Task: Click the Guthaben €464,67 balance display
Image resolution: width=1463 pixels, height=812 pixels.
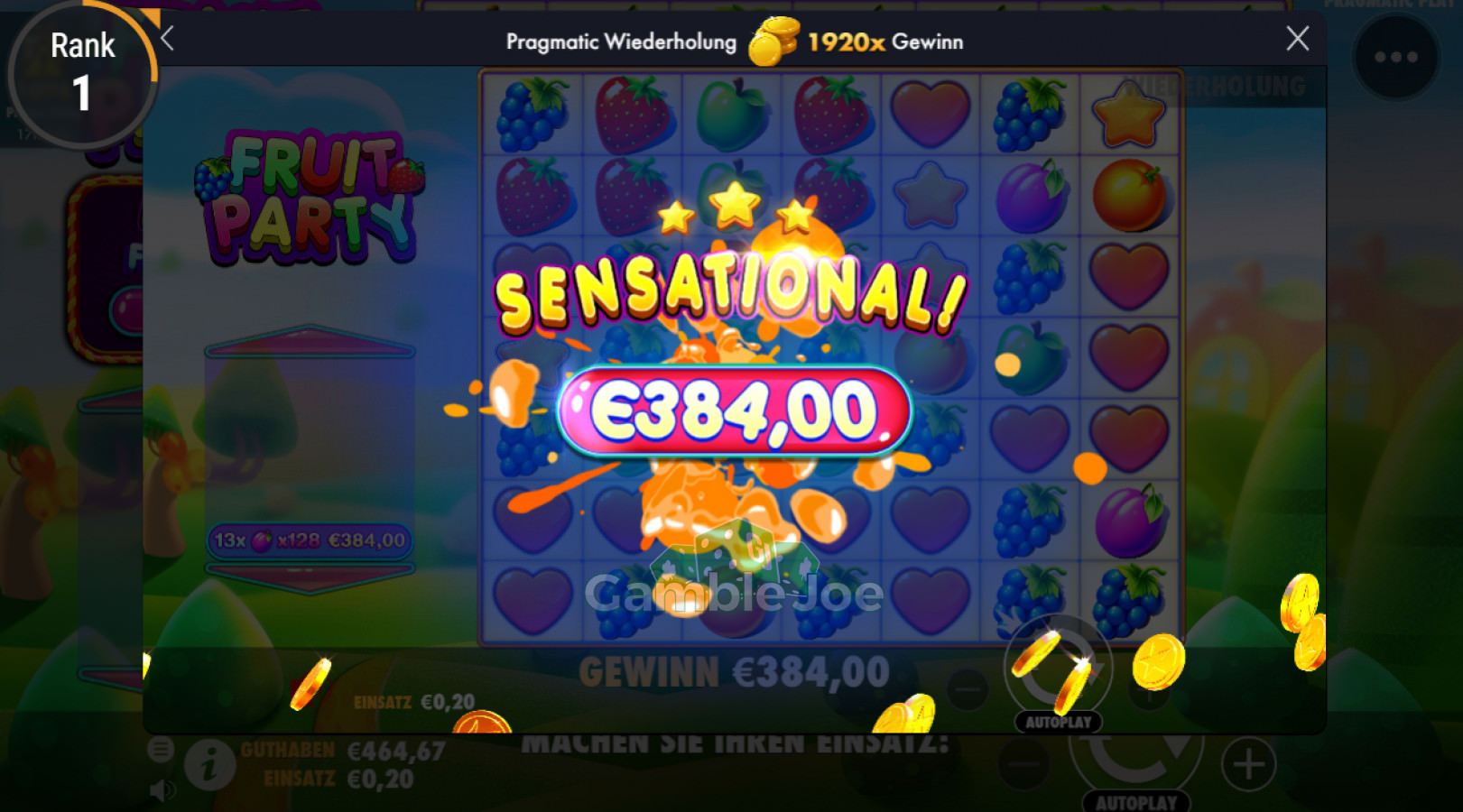Action: tap(343, 751)
